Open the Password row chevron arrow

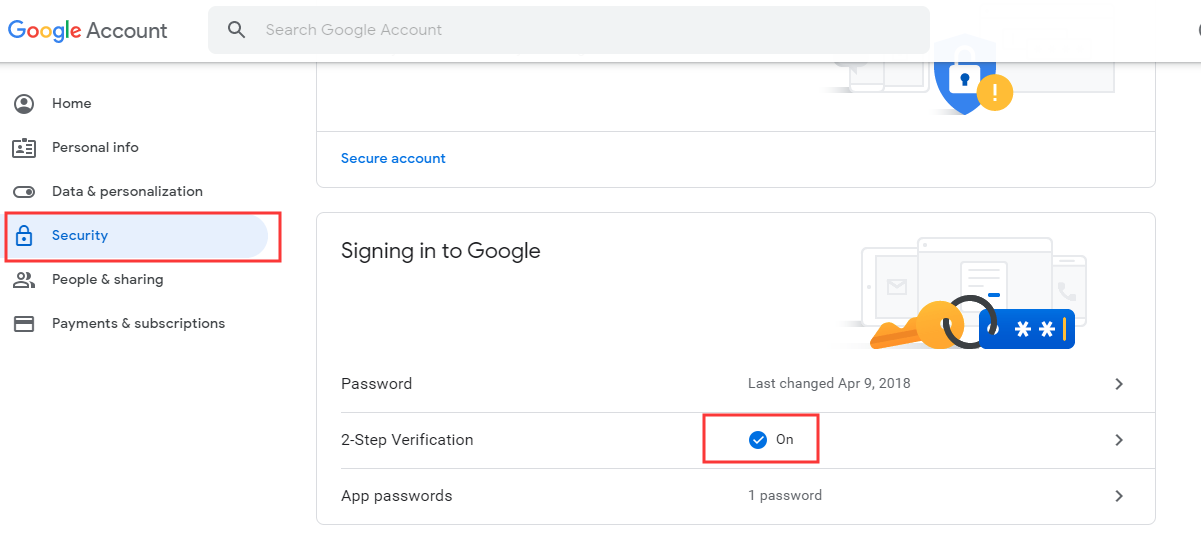(x=1119, y=384)
